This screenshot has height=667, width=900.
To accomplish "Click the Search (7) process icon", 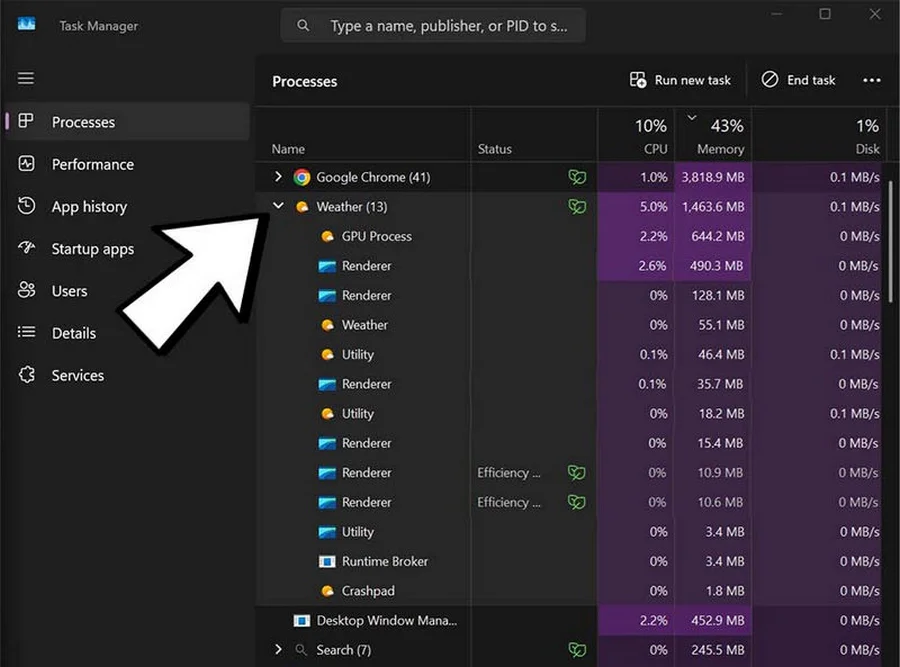I will [x=301, y=650].
